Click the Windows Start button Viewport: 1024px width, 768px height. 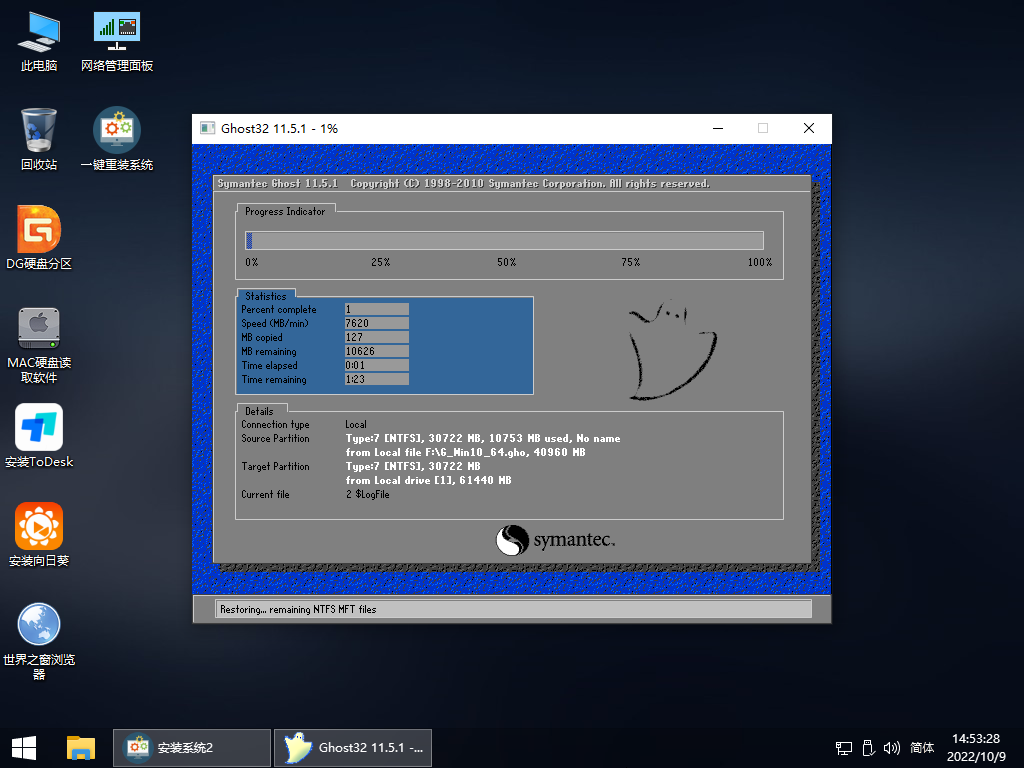coord(24,747)
